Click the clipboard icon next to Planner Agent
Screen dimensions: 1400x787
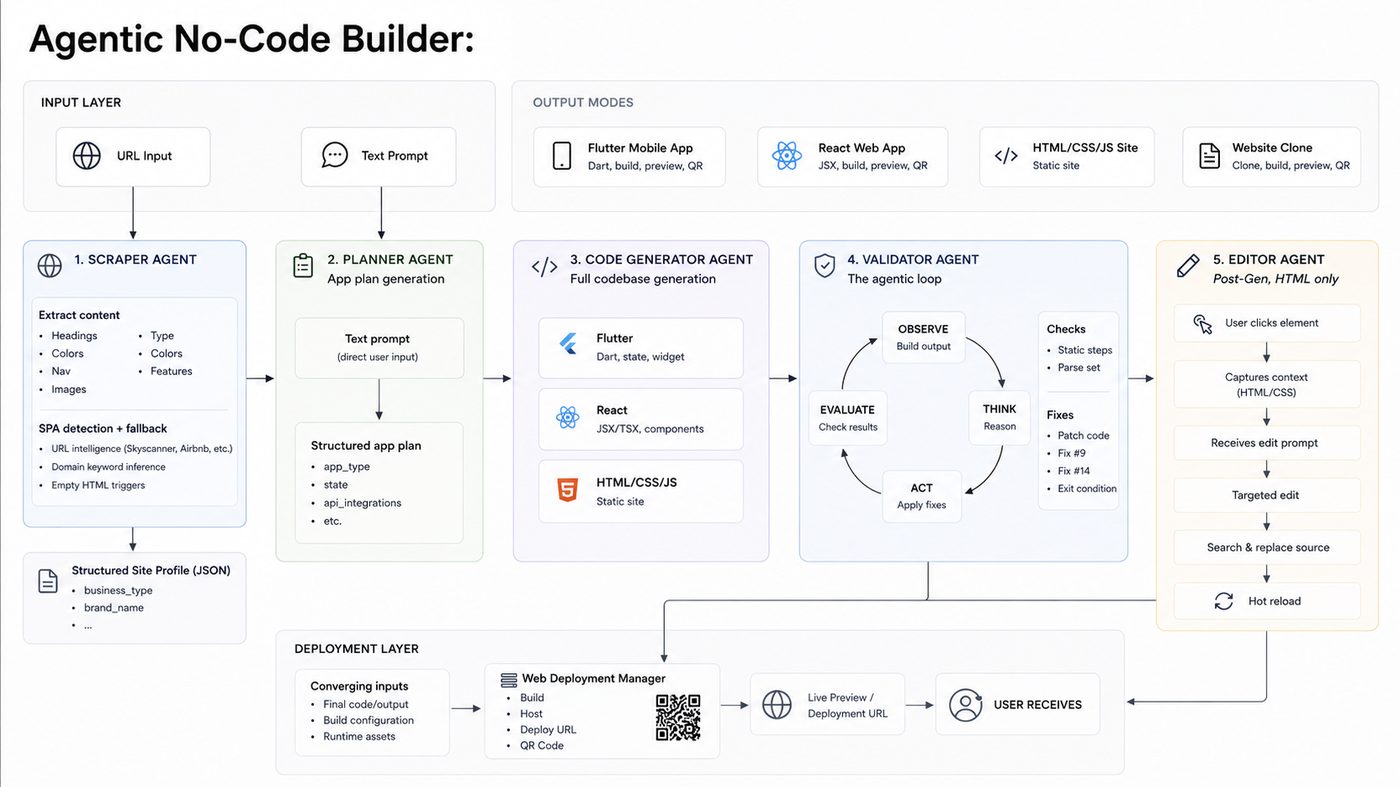pyautogui.click(x=303, y=266)
